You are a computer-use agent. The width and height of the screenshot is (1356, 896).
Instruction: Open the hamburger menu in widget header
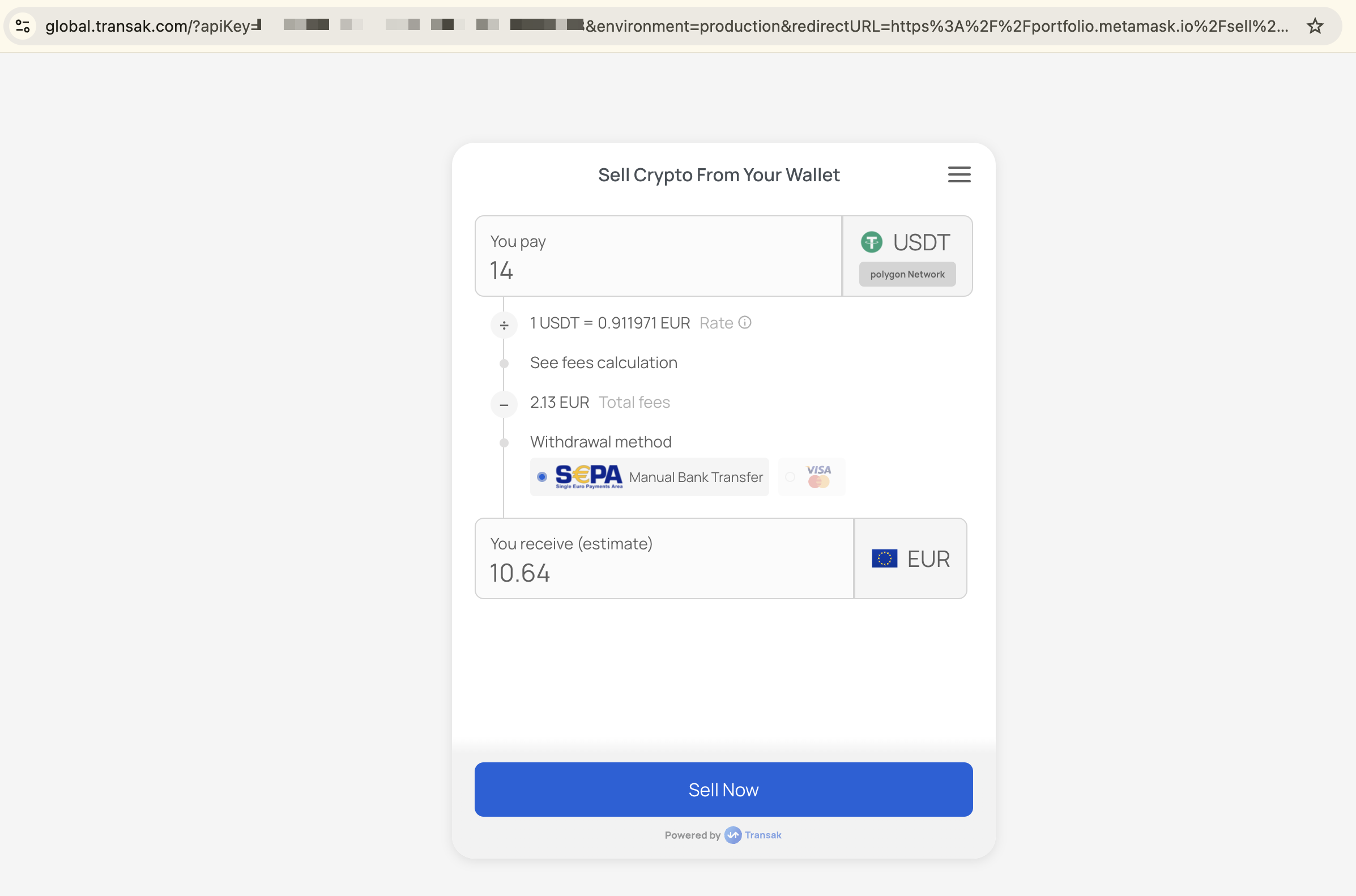[959, 174]
